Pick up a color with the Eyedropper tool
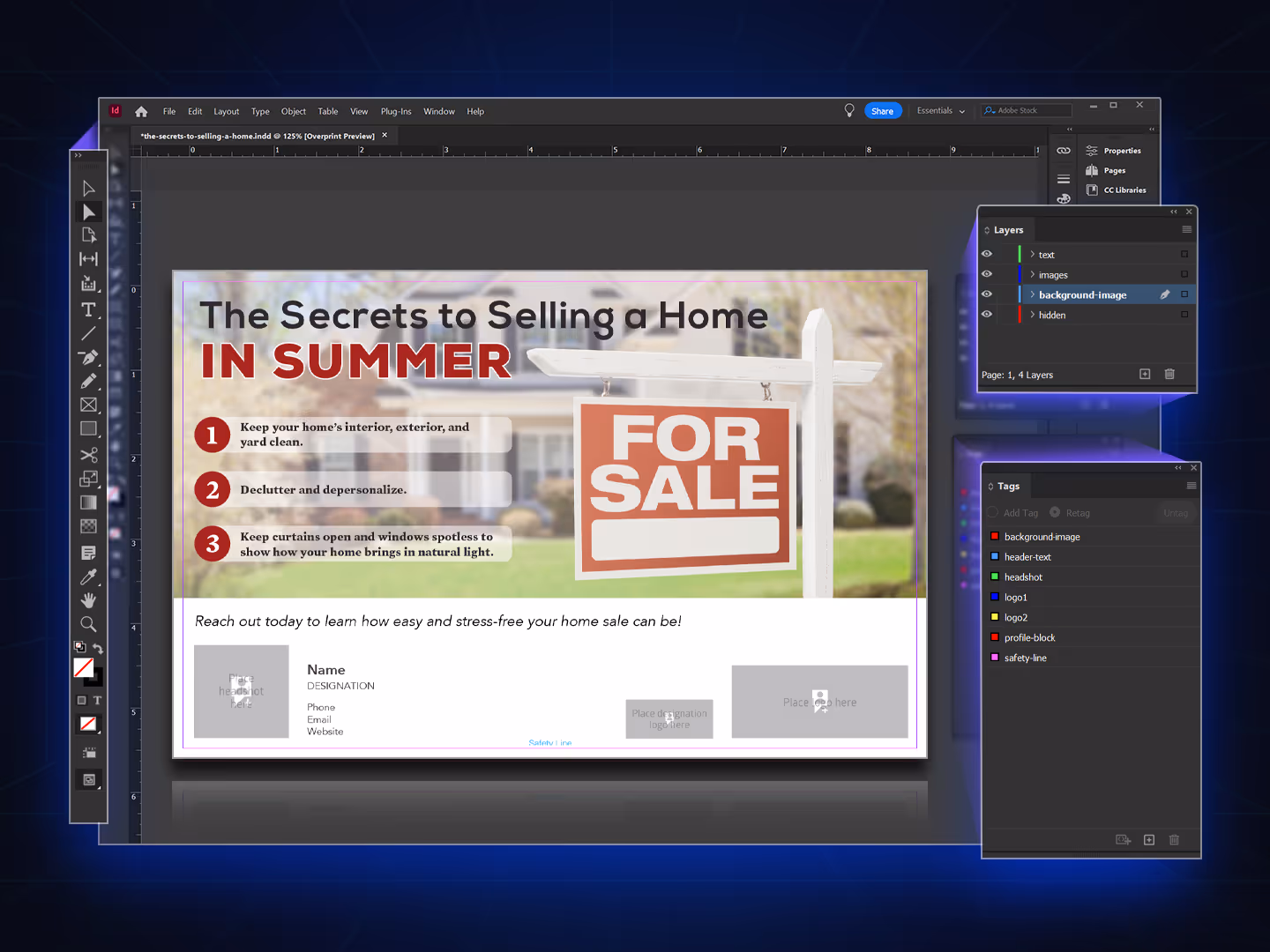This screenshot has height=952, width=1270. click(x=88, y=577)
